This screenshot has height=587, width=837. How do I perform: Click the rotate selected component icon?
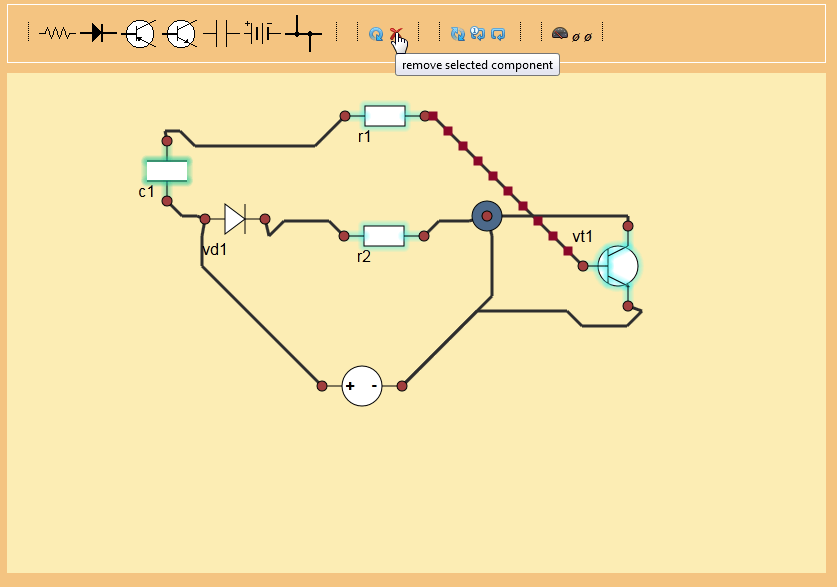(x=376, y=34)
